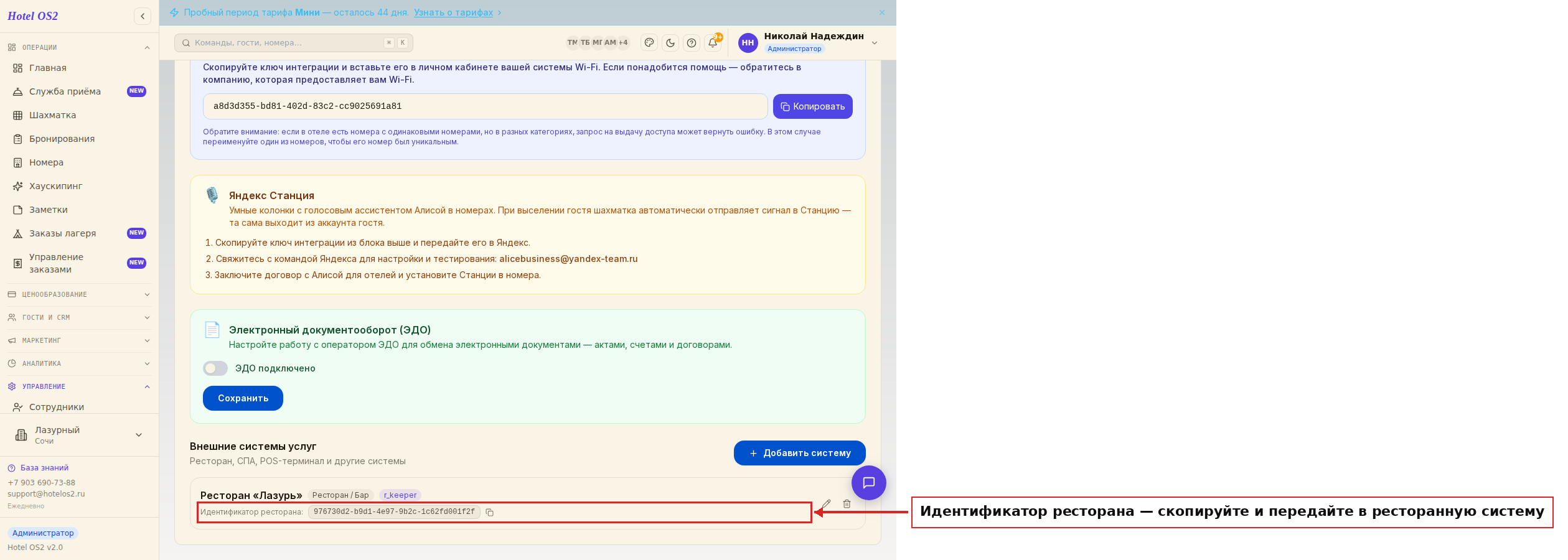Save ЭДО settings with Сохранить
This screenshot has width=1568, height=560.
coord(243,398)
